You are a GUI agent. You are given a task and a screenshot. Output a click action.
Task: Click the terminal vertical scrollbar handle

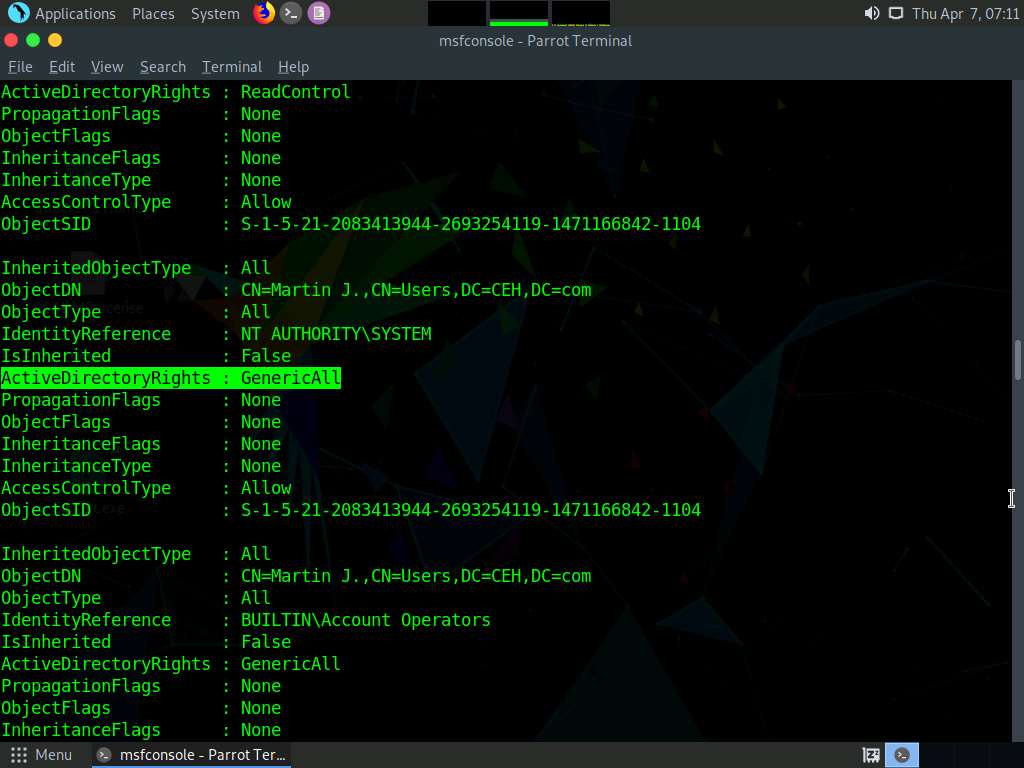(1018, 360)
